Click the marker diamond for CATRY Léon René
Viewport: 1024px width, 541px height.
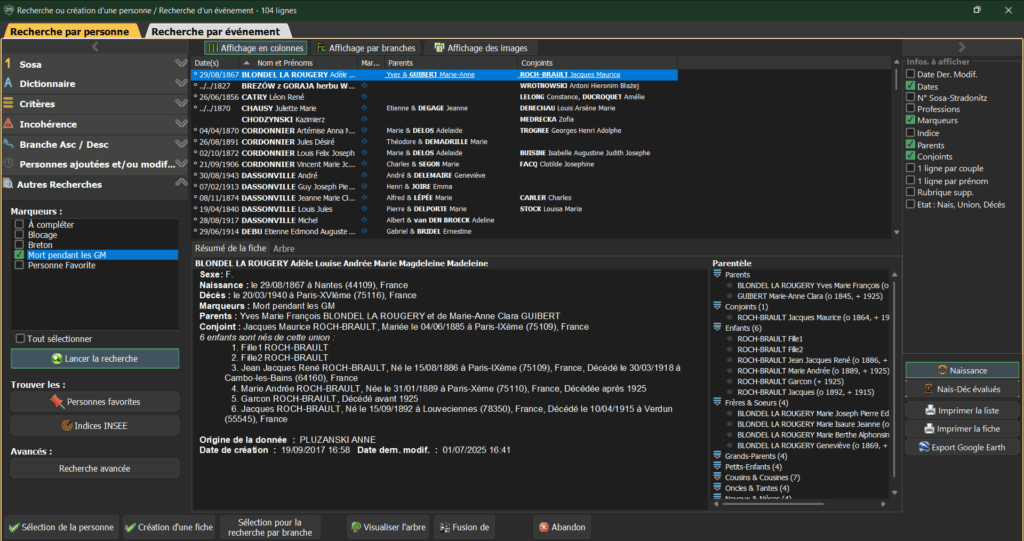coord(364,97)
